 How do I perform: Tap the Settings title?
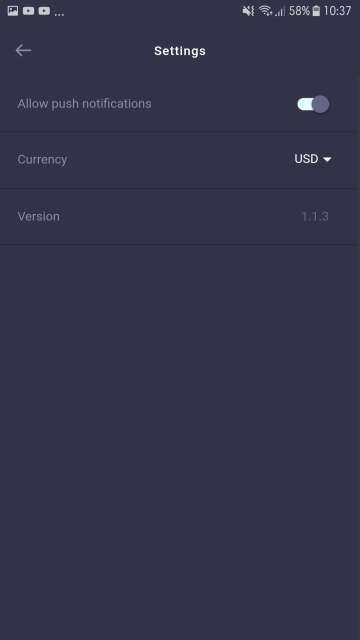180,51
